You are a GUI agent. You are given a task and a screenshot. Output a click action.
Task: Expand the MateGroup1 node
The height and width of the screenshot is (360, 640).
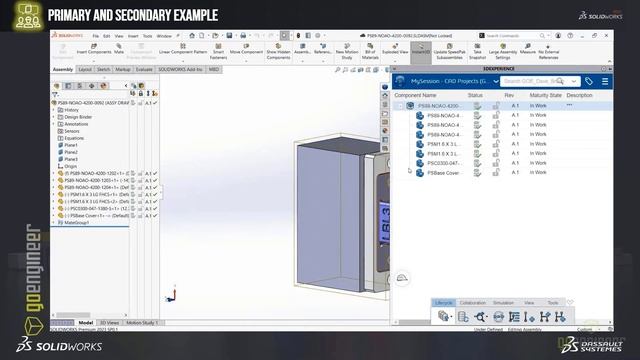[x=53, y=223]
